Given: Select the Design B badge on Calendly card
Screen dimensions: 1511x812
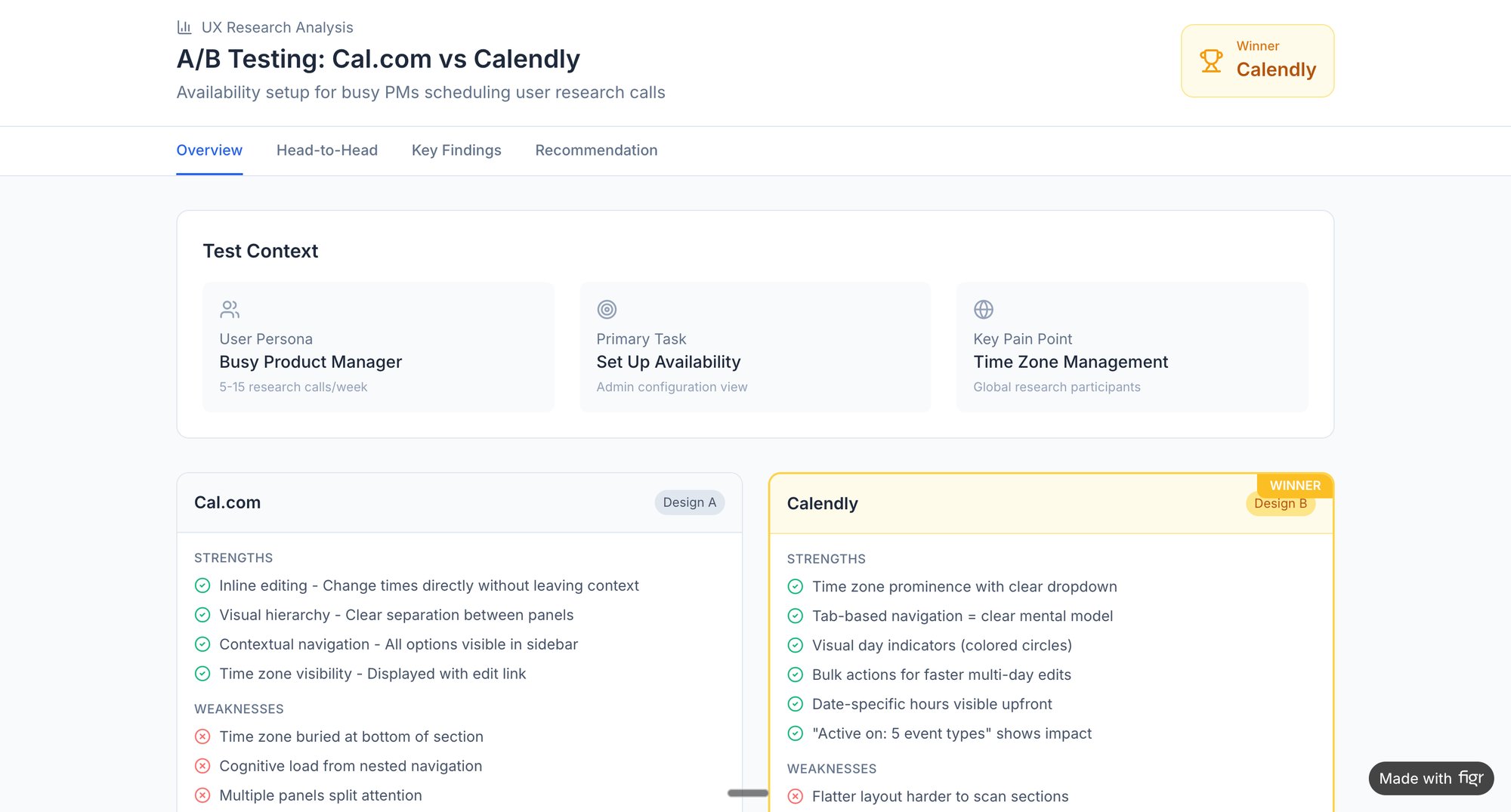Looking at the screenshot, I should tap(1280, 504).
